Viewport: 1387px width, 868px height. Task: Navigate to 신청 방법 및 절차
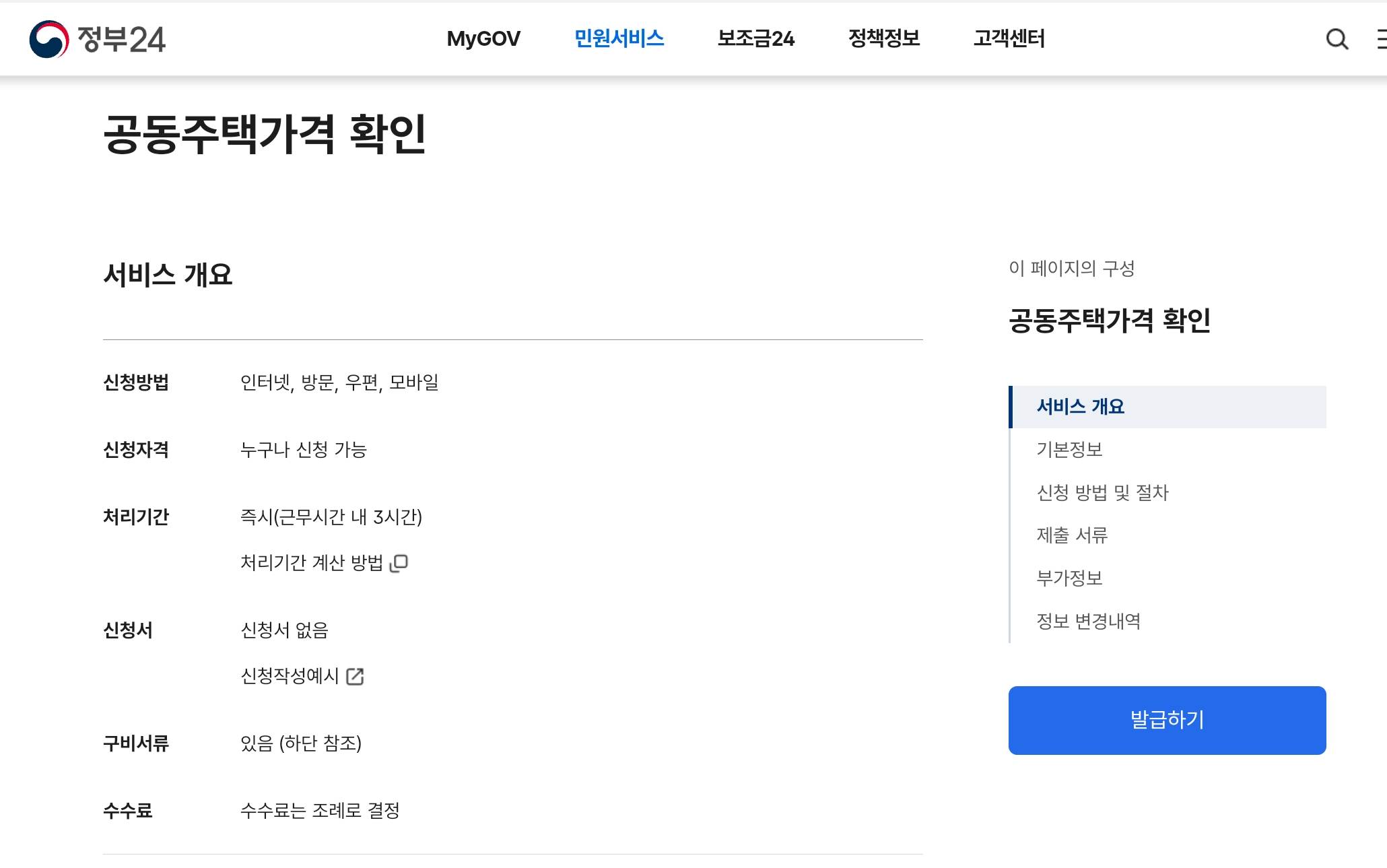coord(1102,493)
